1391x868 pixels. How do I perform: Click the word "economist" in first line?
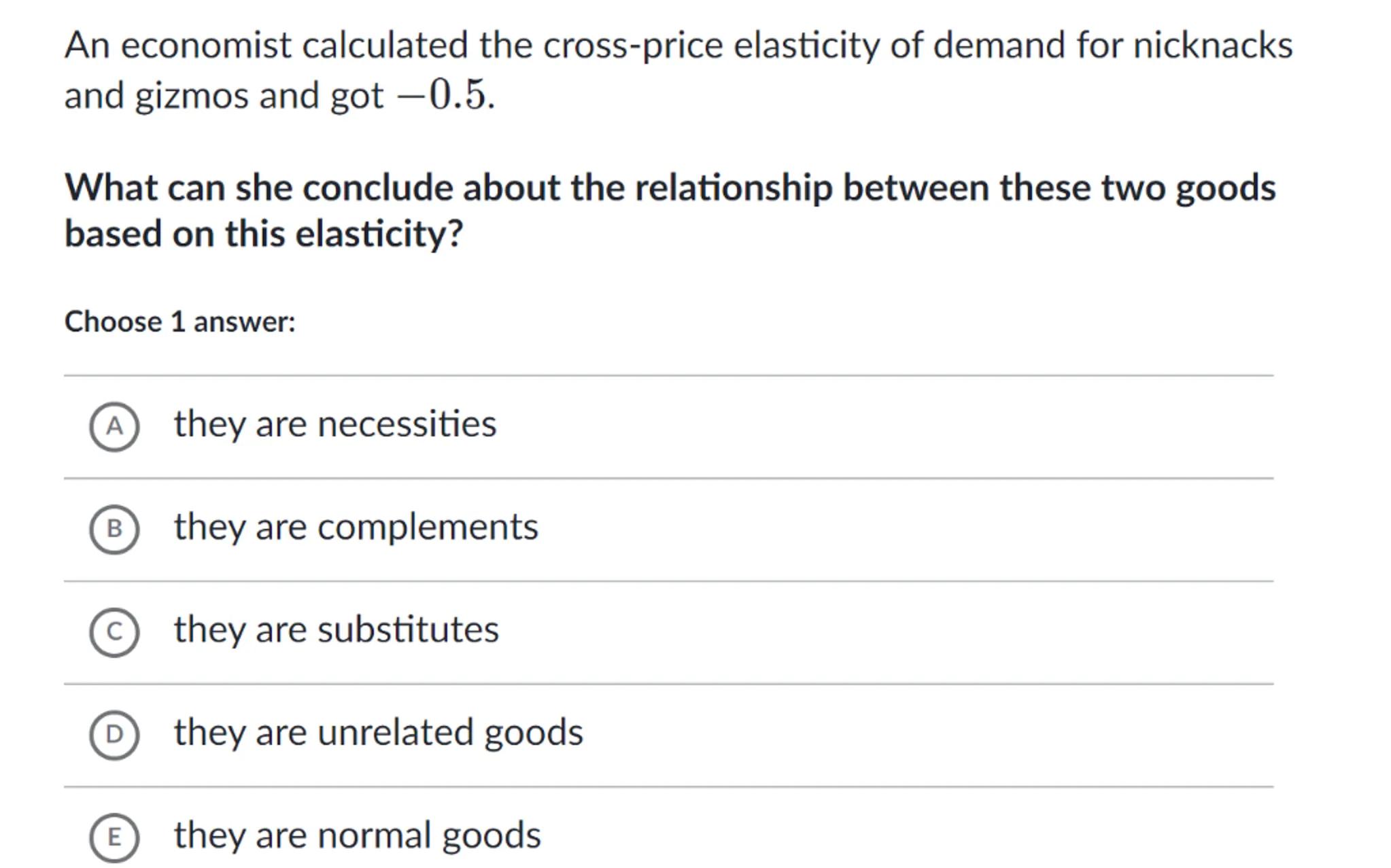click(206, 46)
